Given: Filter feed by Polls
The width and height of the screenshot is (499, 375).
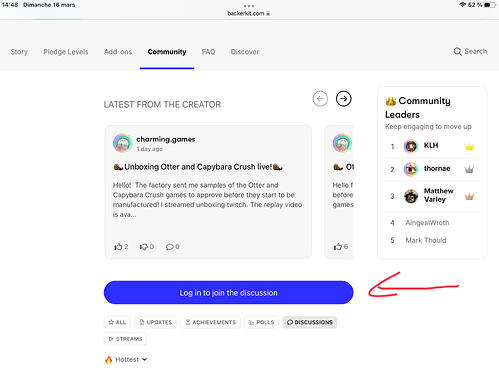Looking at the screenshot, I should [261, 322].
